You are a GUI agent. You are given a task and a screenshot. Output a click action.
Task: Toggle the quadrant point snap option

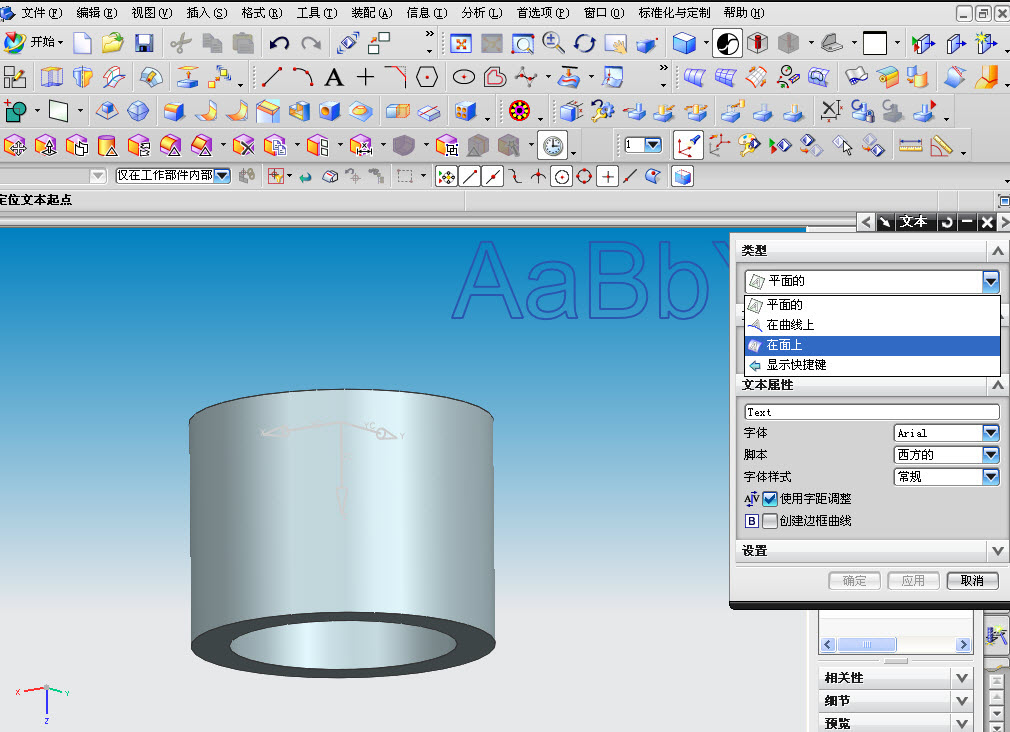coord(584,177)
